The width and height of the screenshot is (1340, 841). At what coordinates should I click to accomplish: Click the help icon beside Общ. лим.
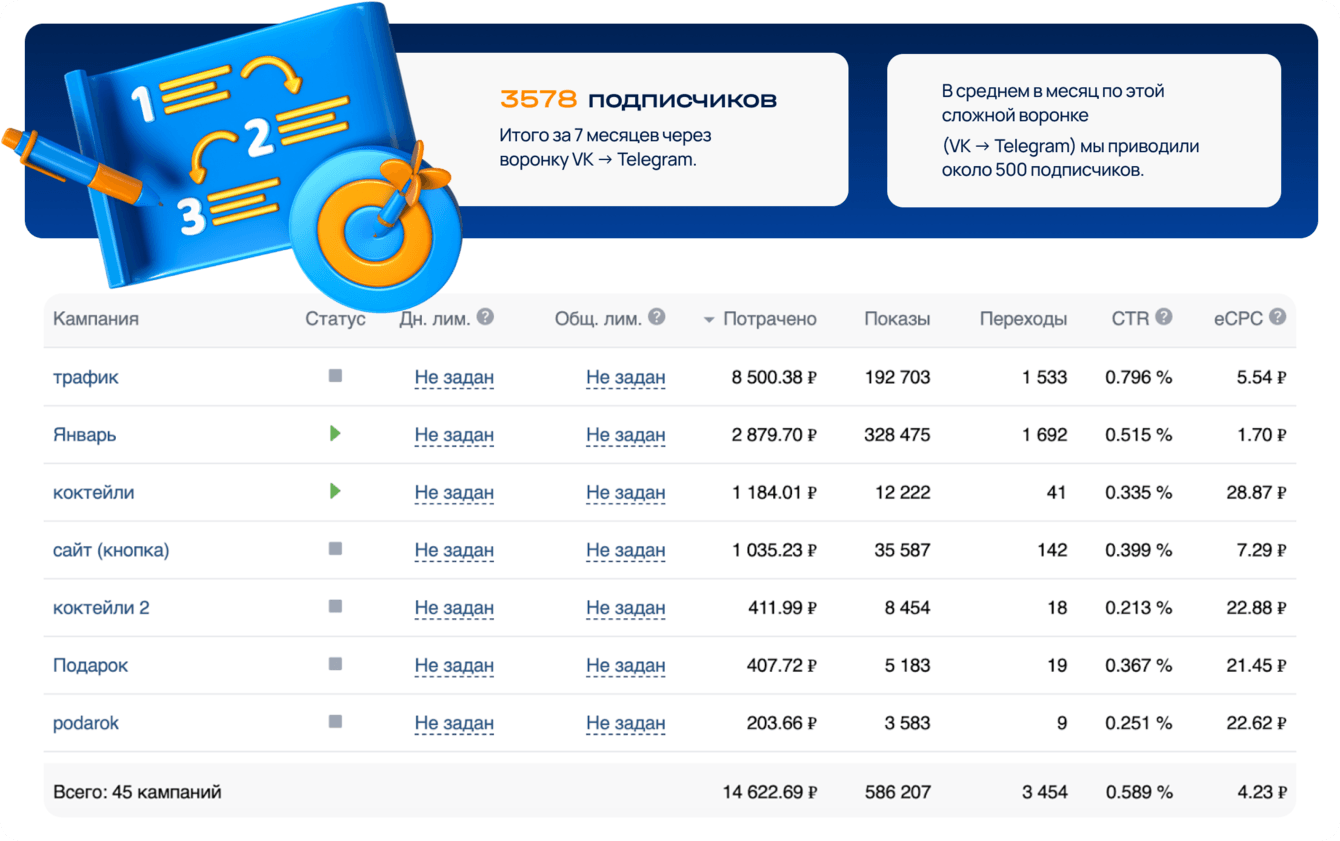pos(657,317)
